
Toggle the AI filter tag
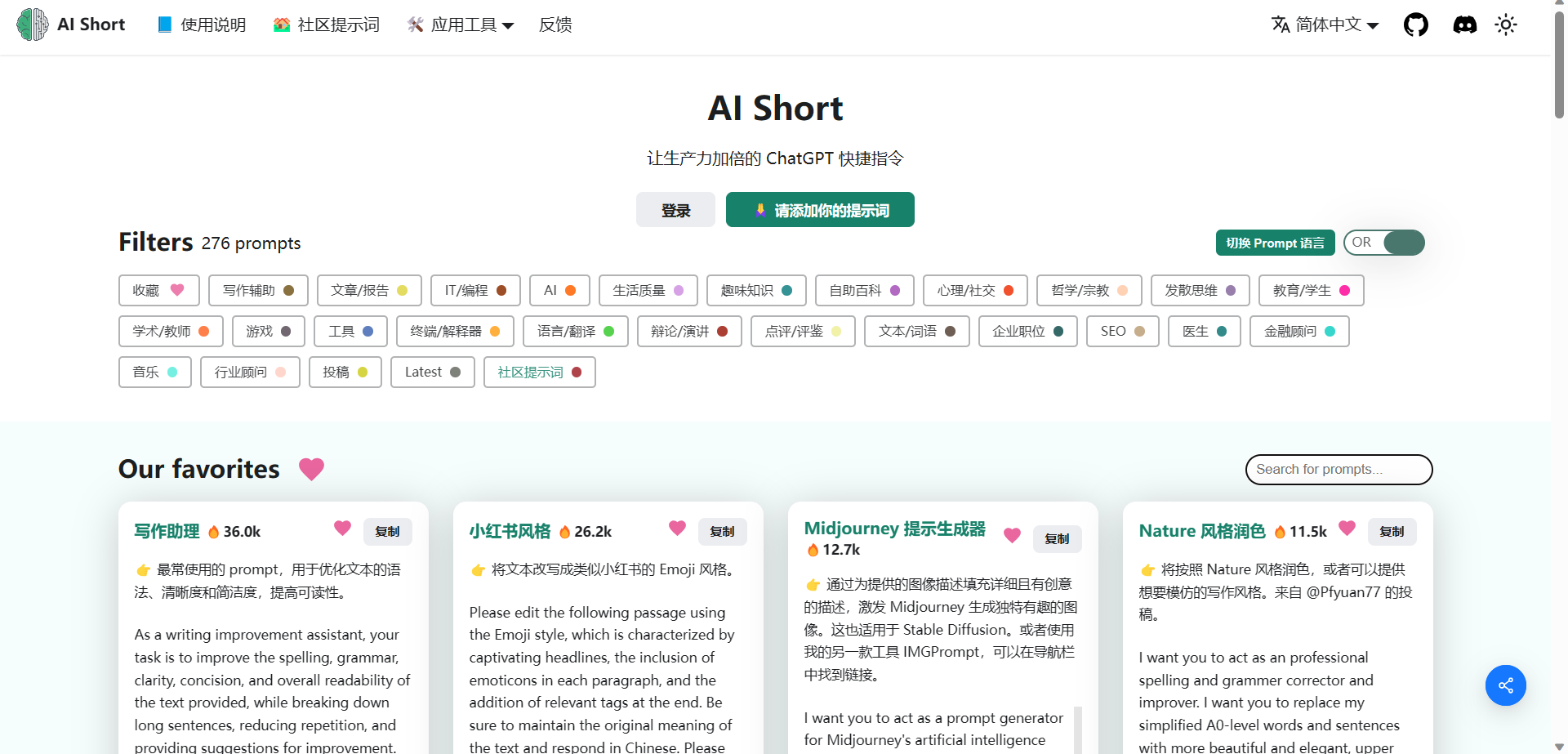pos(559,291)
